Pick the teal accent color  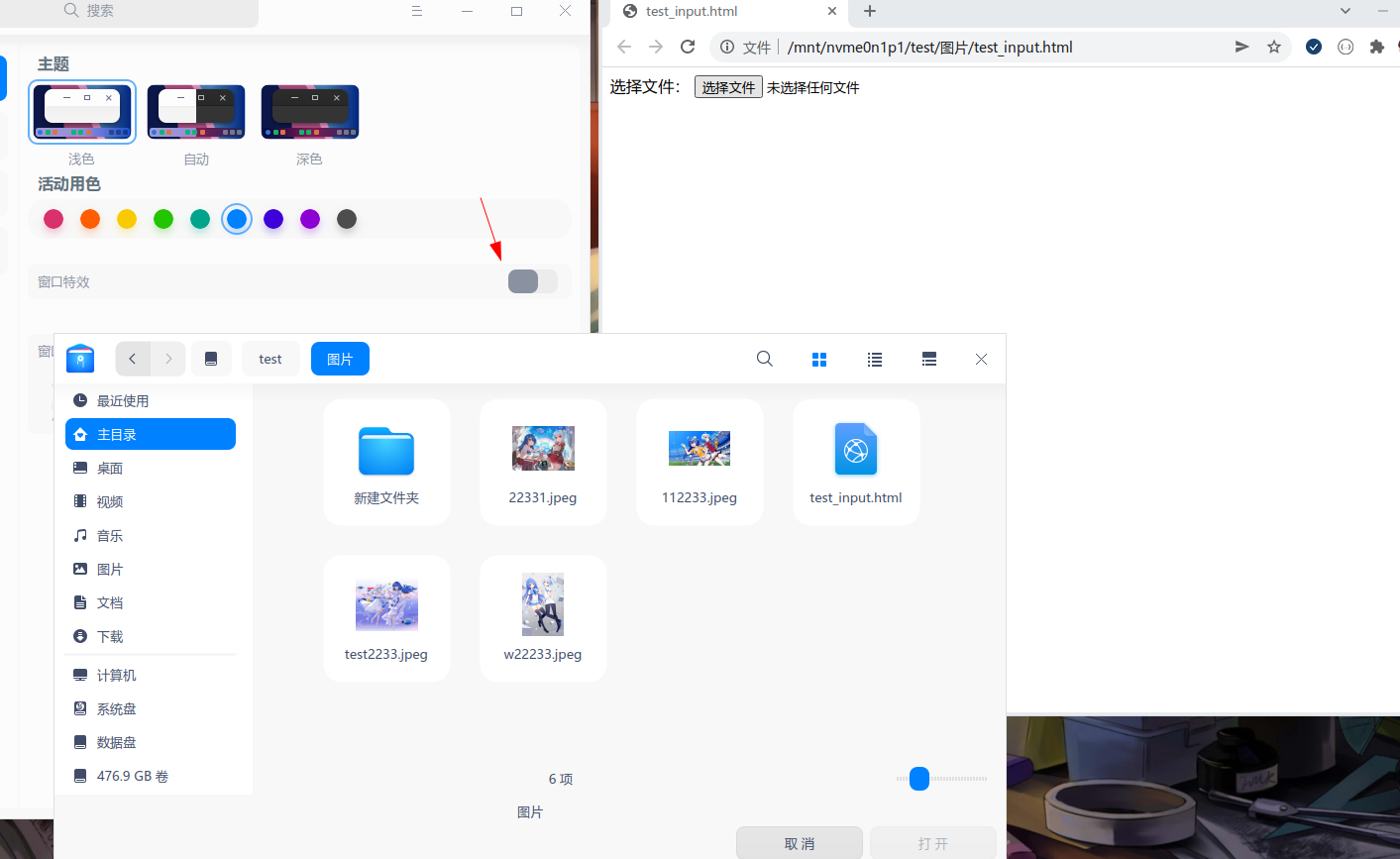tap(200, 219)
